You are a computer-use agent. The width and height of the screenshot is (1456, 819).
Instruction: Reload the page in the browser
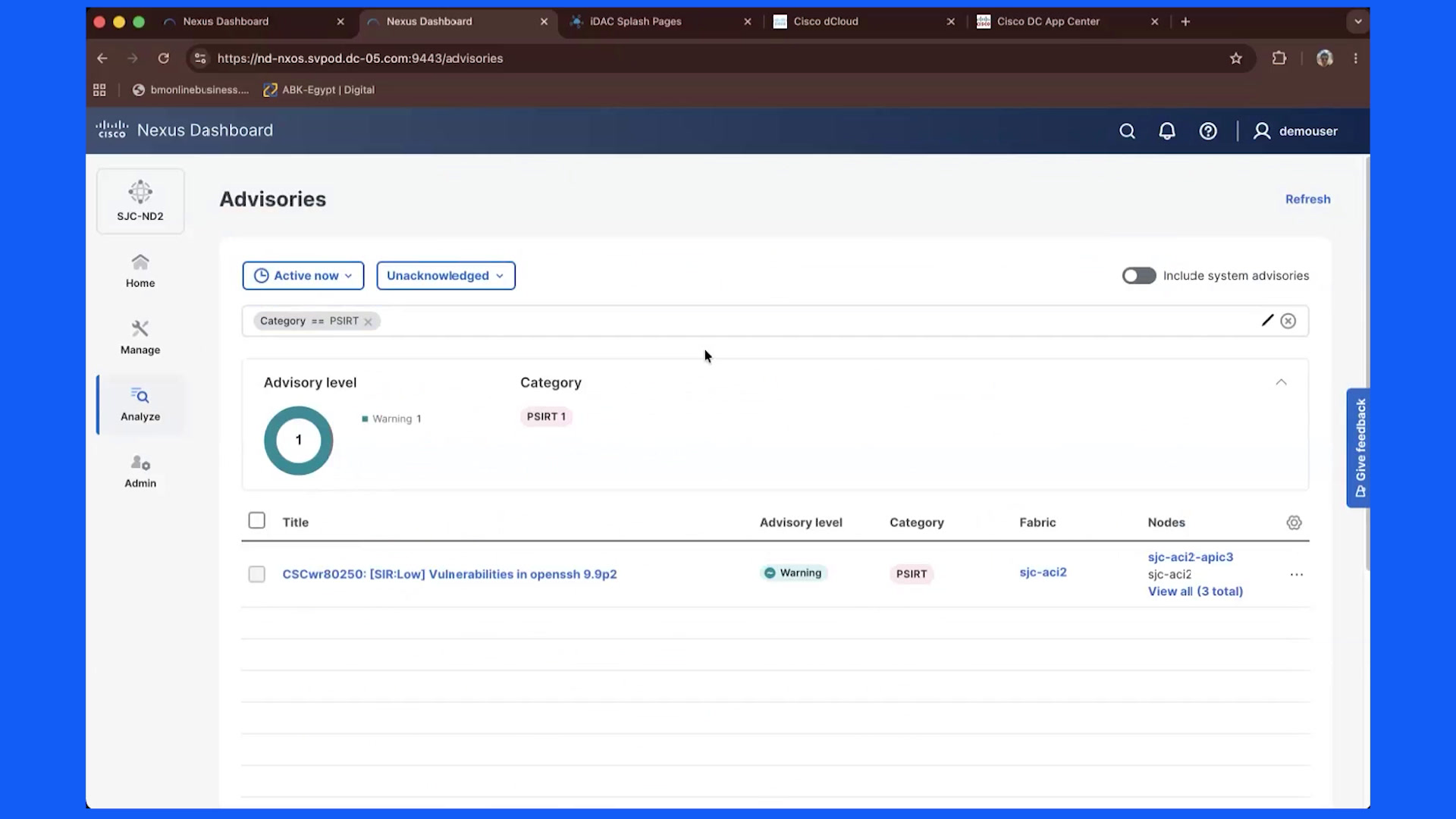(163, 58)
